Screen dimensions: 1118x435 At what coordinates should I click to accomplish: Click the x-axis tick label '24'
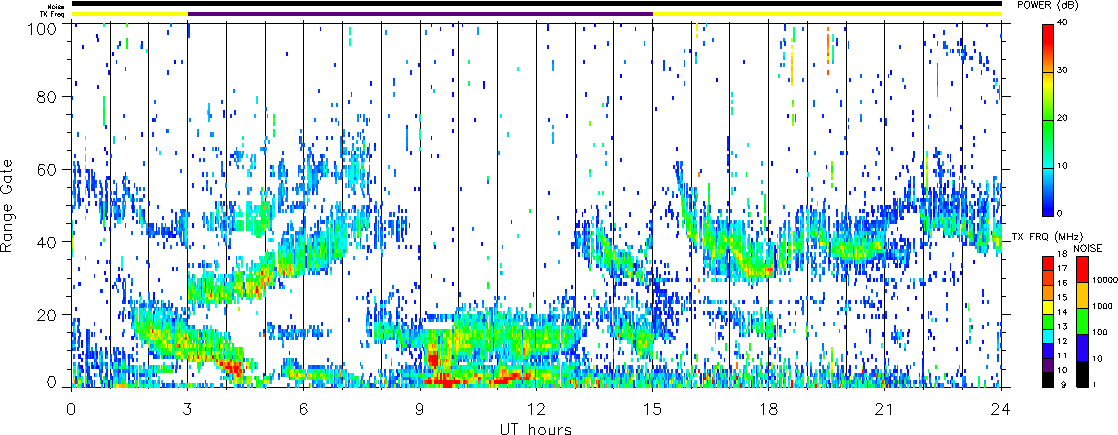click(x=1001, y=407)
